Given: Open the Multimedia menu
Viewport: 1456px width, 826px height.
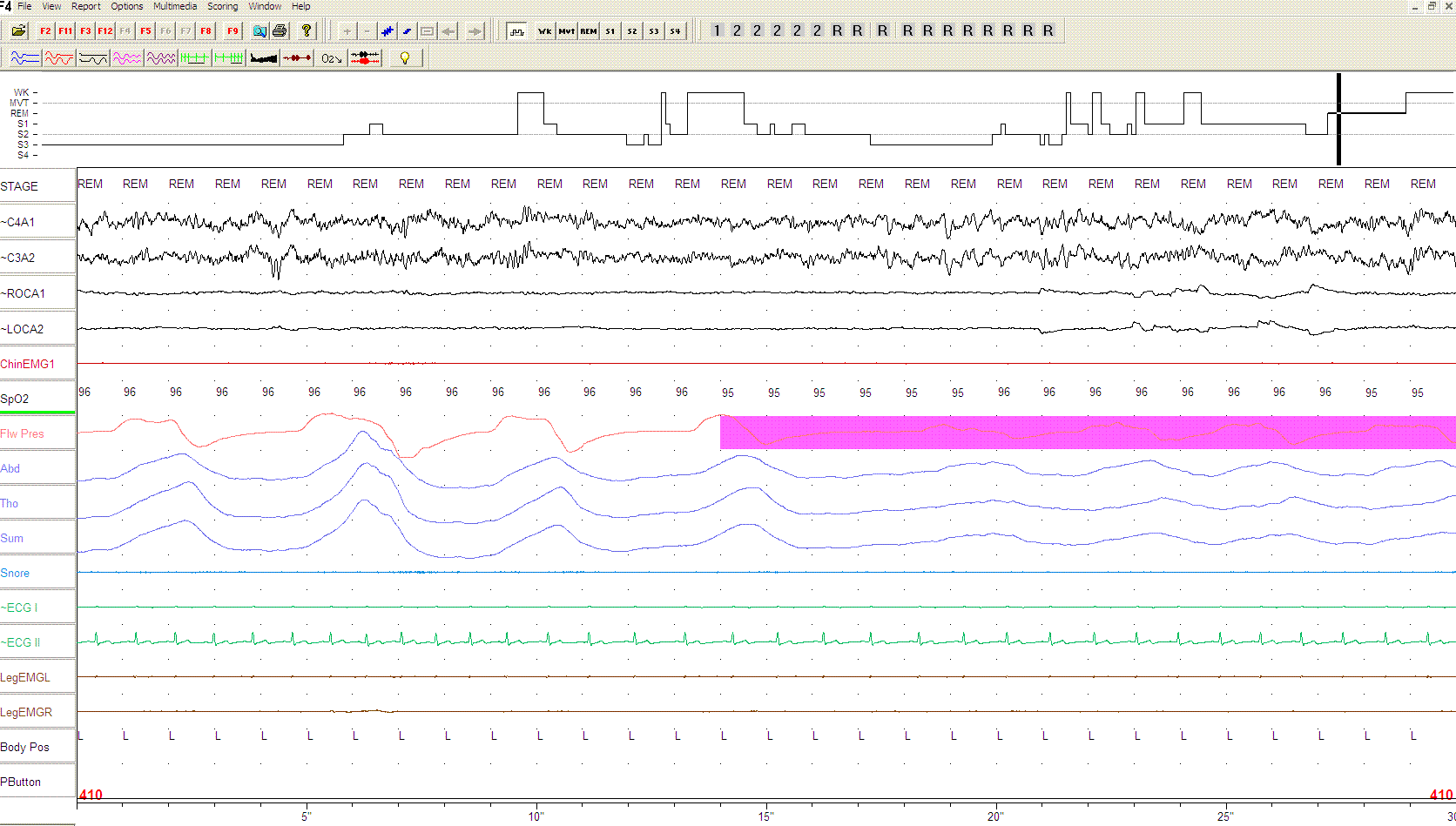Looking at the screenshot, I should [175, 6].
